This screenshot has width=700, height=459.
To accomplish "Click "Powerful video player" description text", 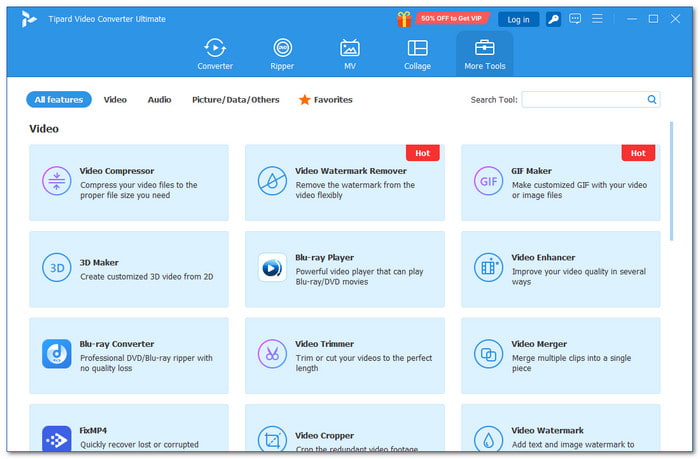I will pyautogui.click(x=359, y=276).
